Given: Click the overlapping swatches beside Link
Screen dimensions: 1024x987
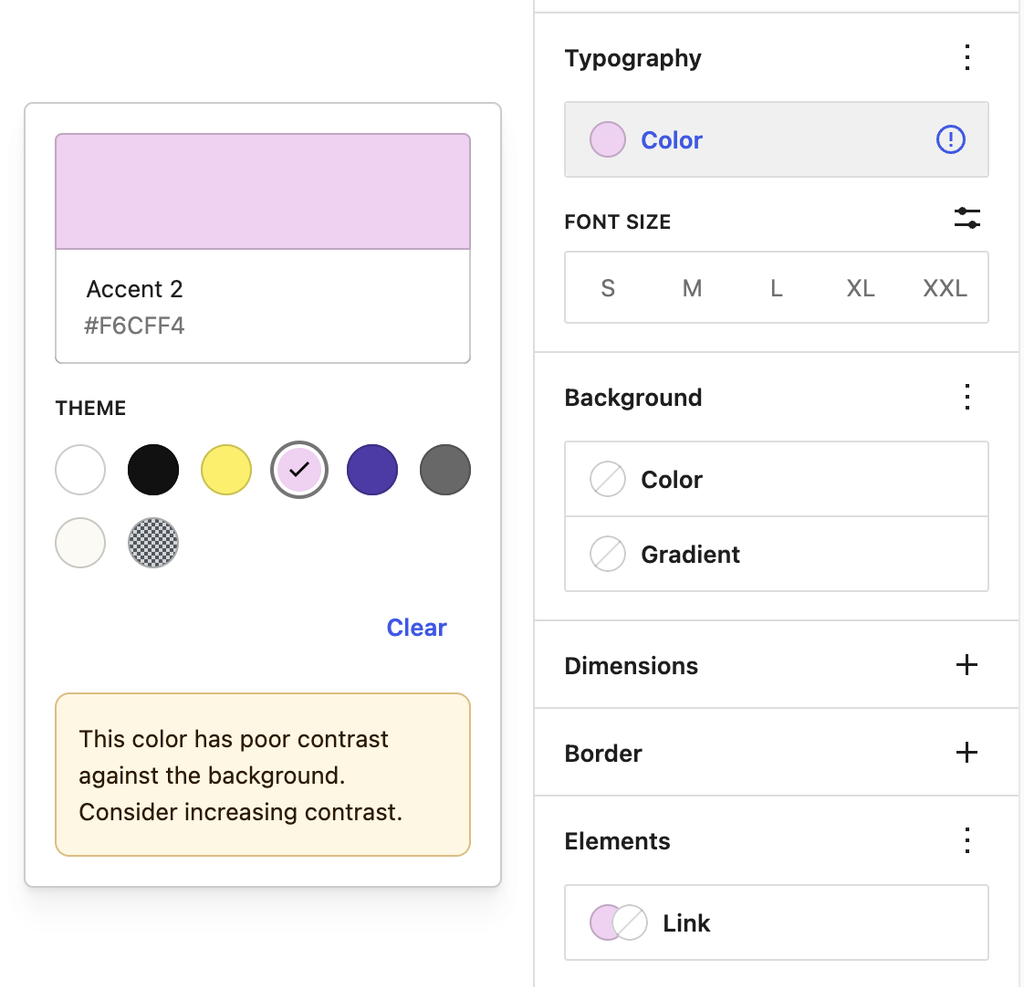Looking at the screenshot, I should (618, 922).
